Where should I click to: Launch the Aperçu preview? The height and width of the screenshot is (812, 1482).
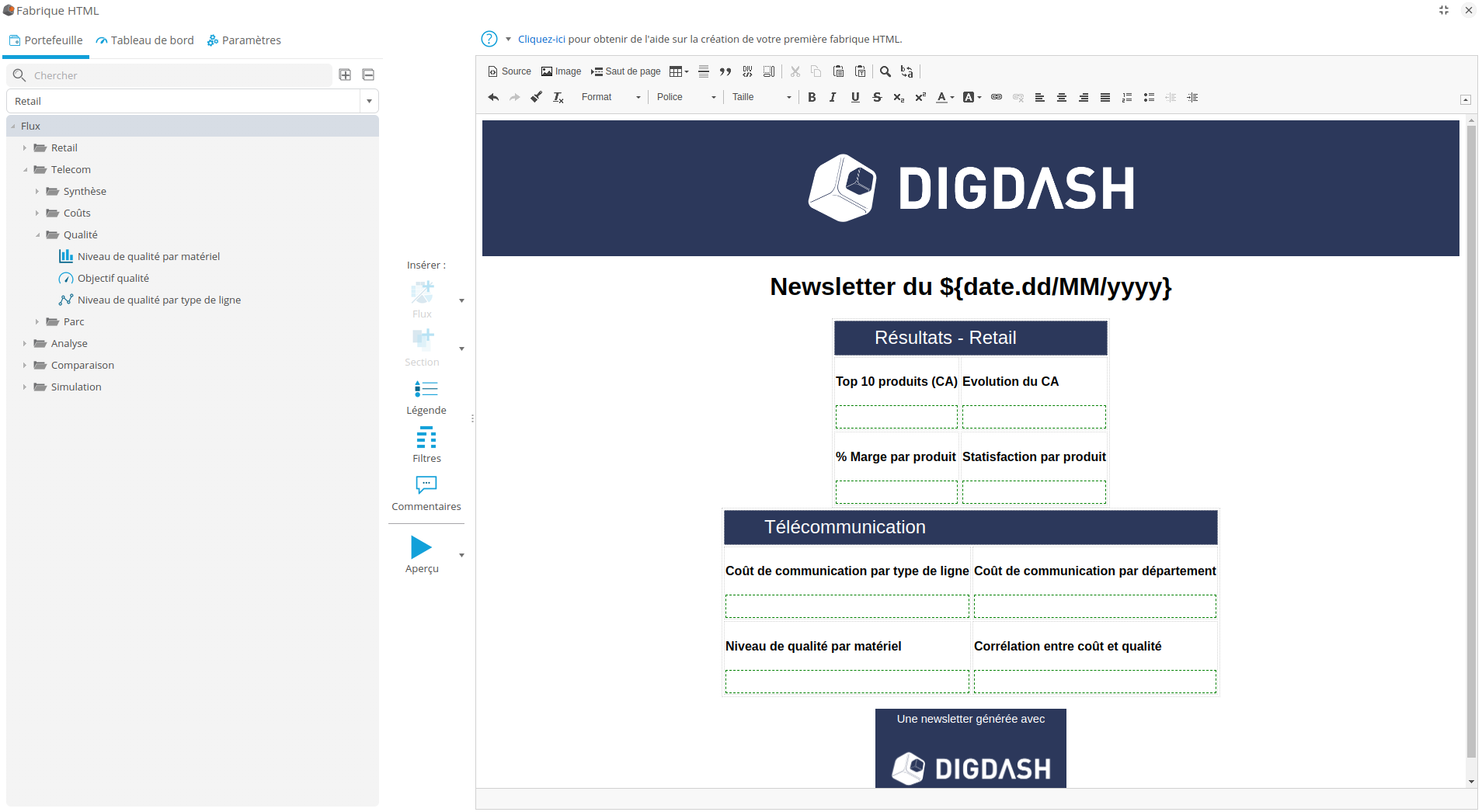422,548
